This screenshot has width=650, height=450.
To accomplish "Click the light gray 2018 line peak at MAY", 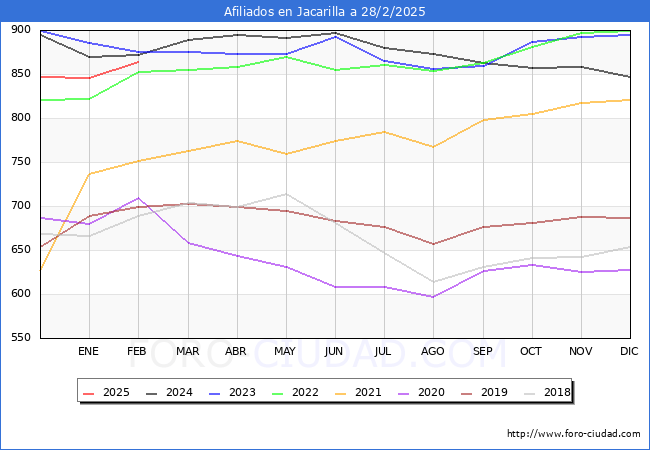I will click(286, 194).
